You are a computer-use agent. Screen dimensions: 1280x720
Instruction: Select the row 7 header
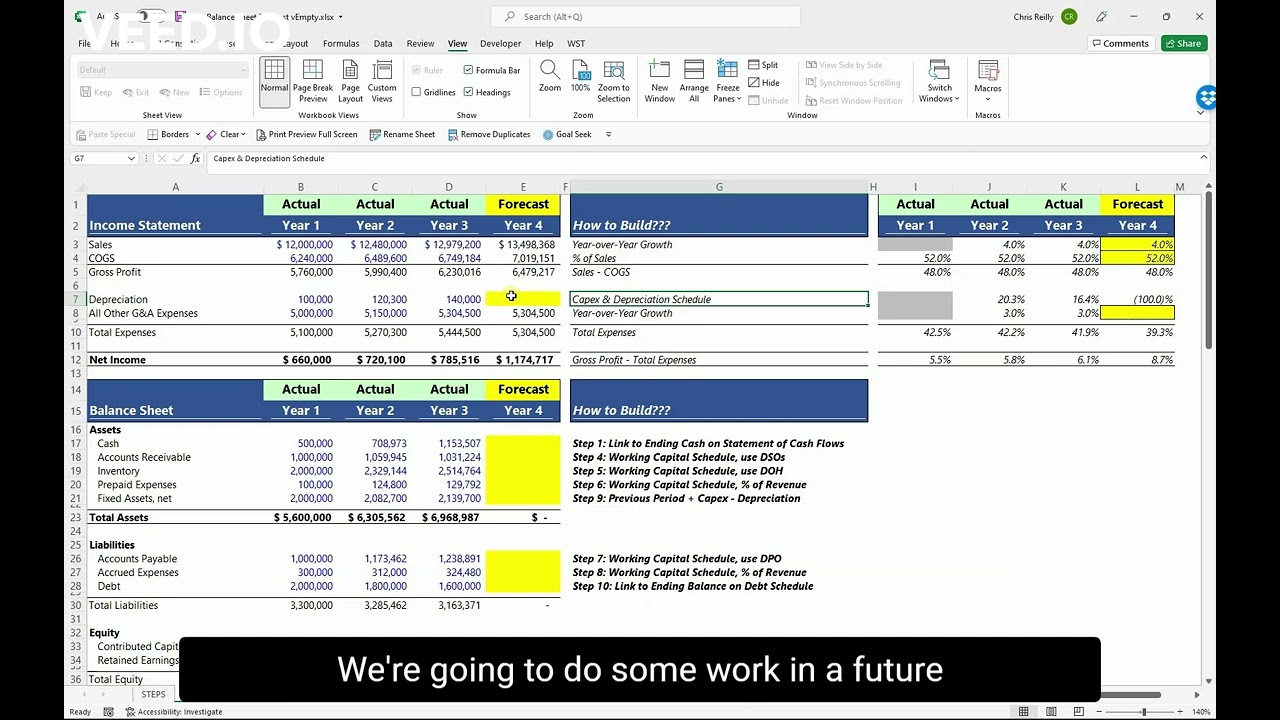click(76, 300)
